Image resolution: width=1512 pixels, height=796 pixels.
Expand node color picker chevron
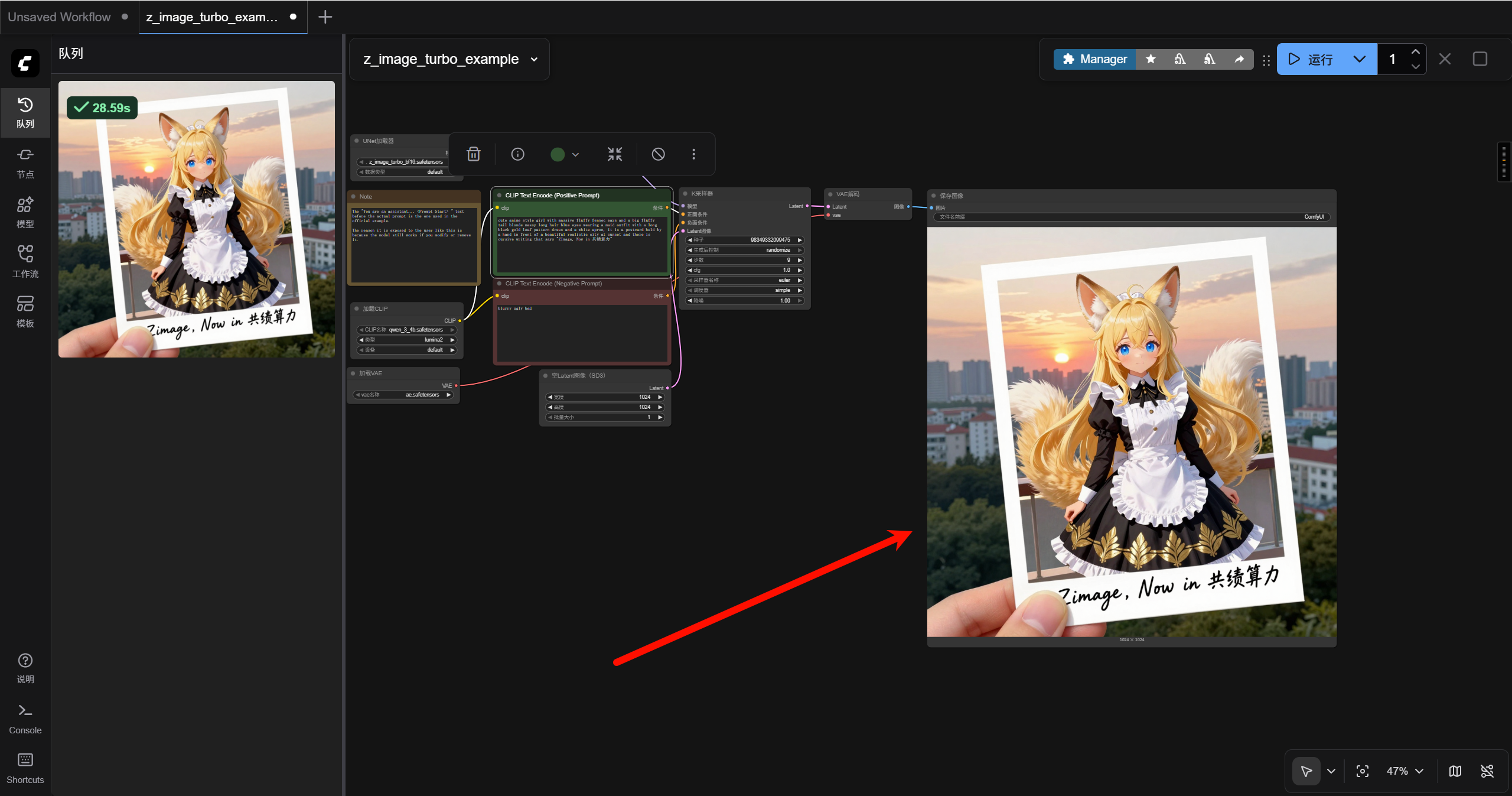click(575, 155)
